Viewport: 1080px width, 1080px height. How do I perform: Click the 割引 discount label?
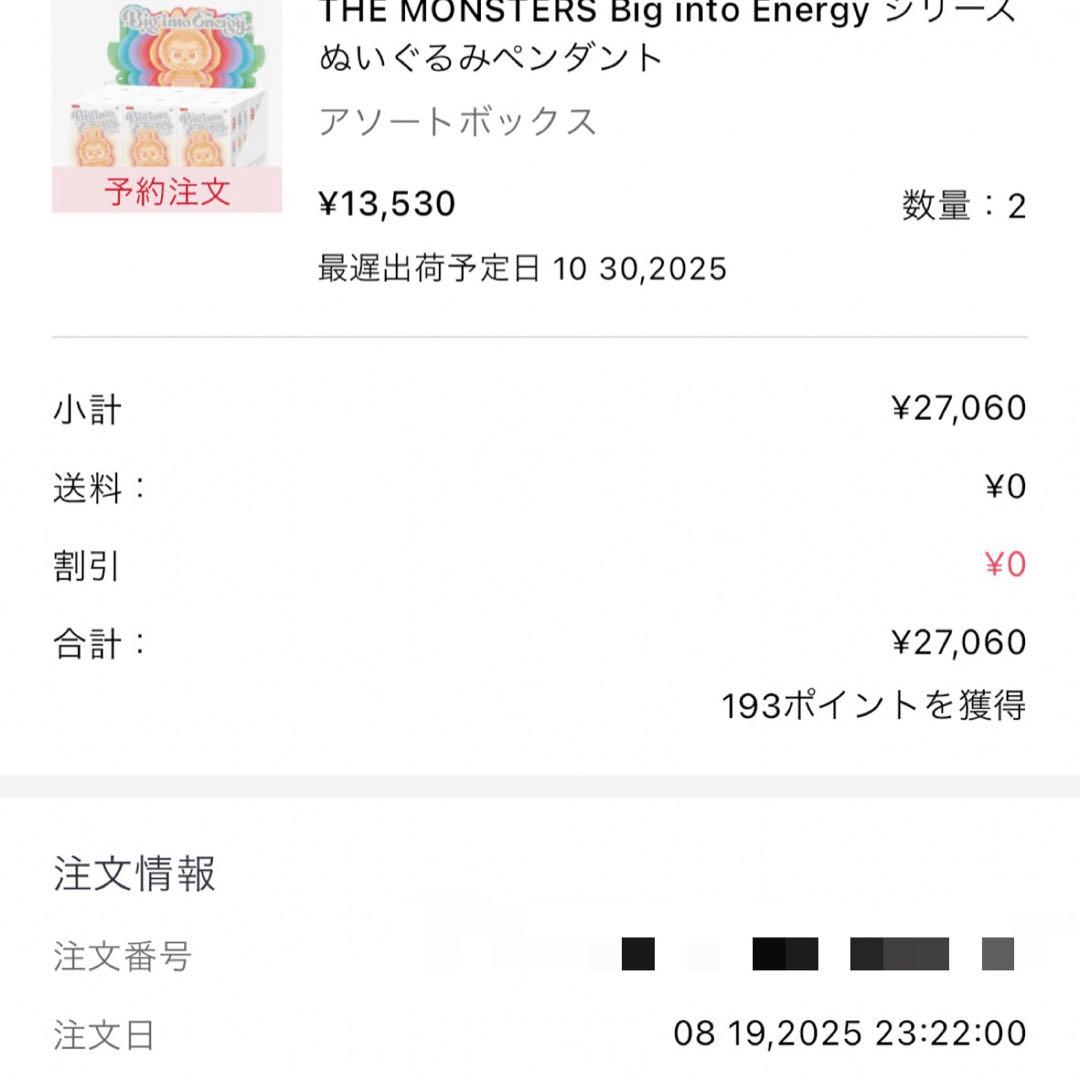pos(86,568)
